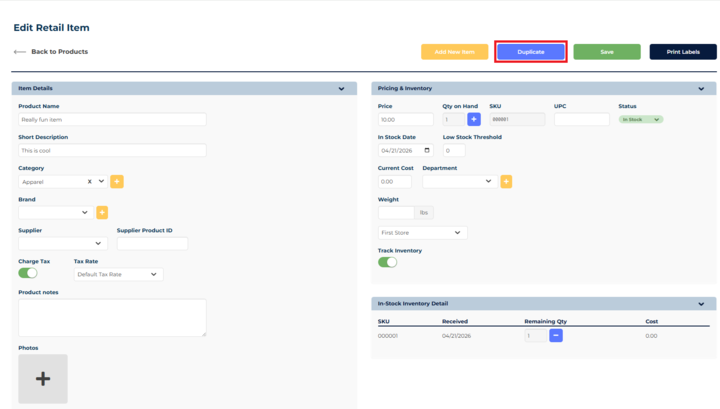Viewport: 720px width, 409px height.
Task: Toggle the Track Inventory switch
Action: coord(387,262)
